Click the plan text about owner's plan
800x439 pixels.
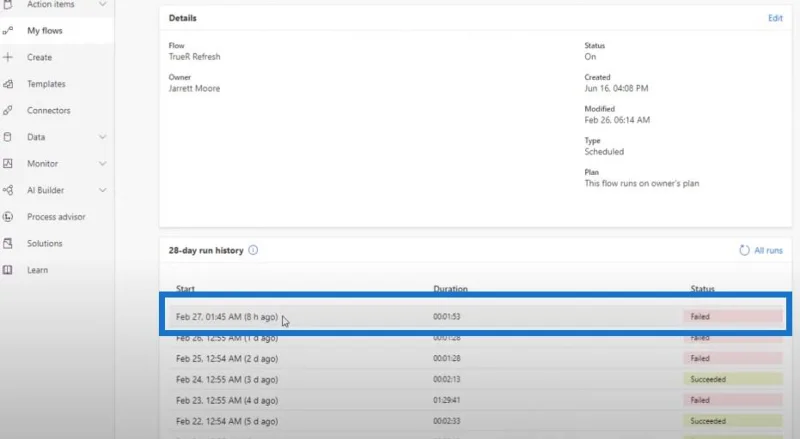click(642, 183)
